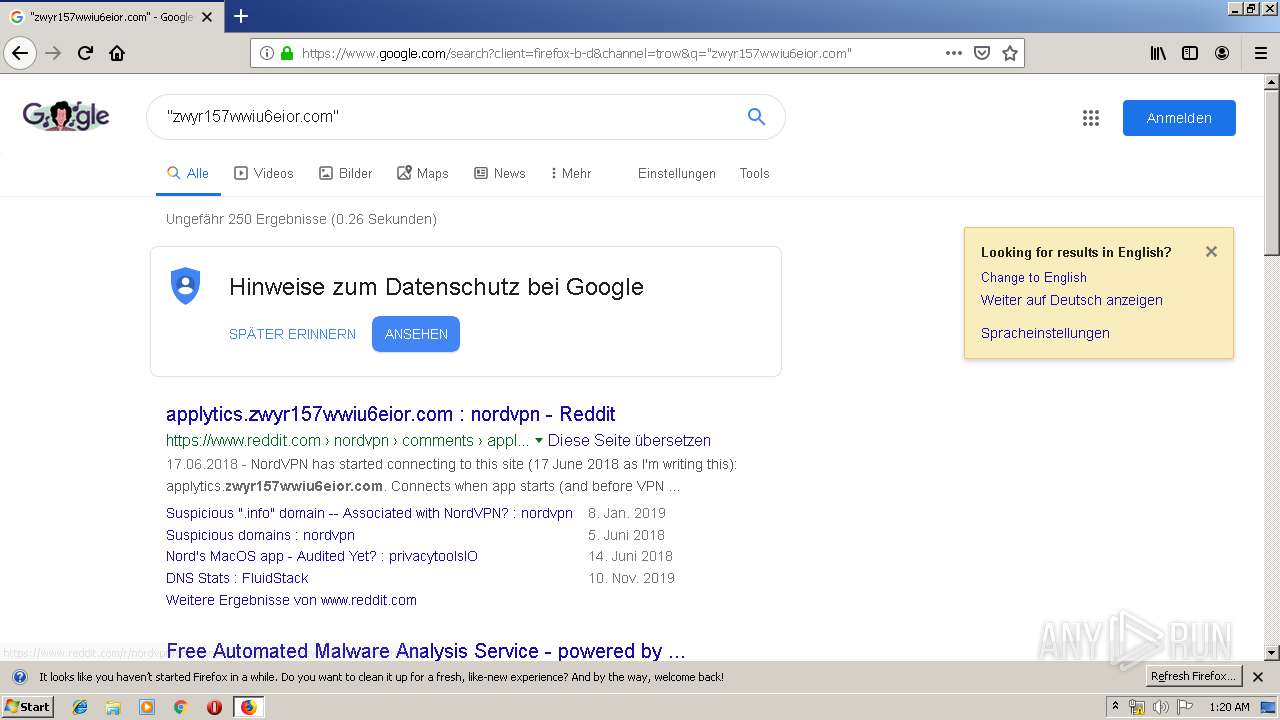Click the Firefox taskbar button

pyautogui.click(x=248, y=707)
